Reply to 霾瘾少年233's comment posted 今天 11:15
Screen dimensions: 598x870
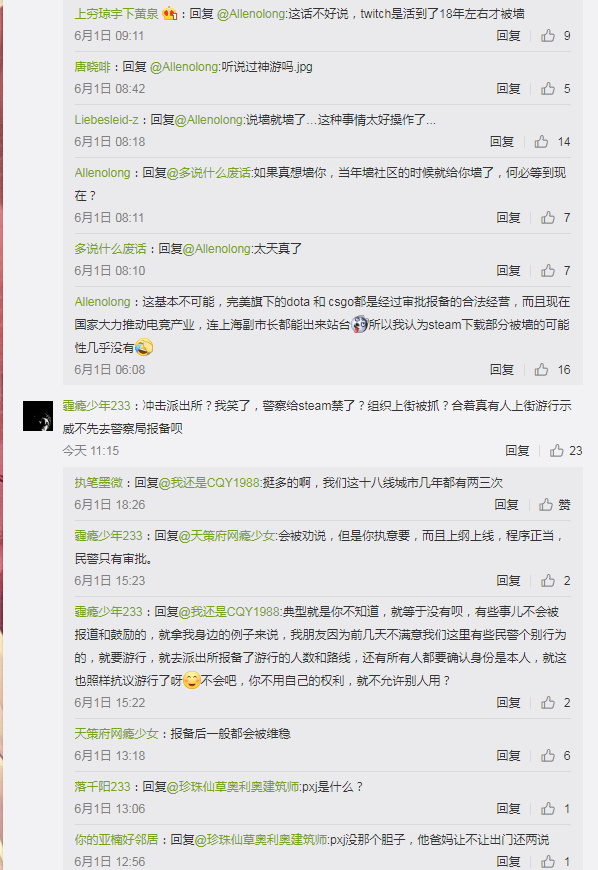pyautogui.click(x=517, y=451)
